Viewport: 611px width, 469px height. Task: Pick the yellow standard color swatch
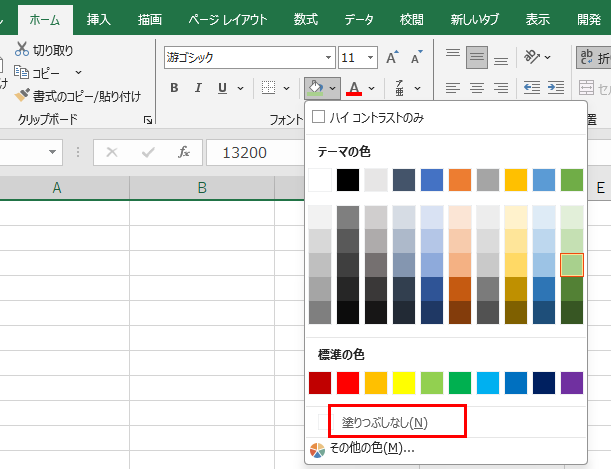404,382
